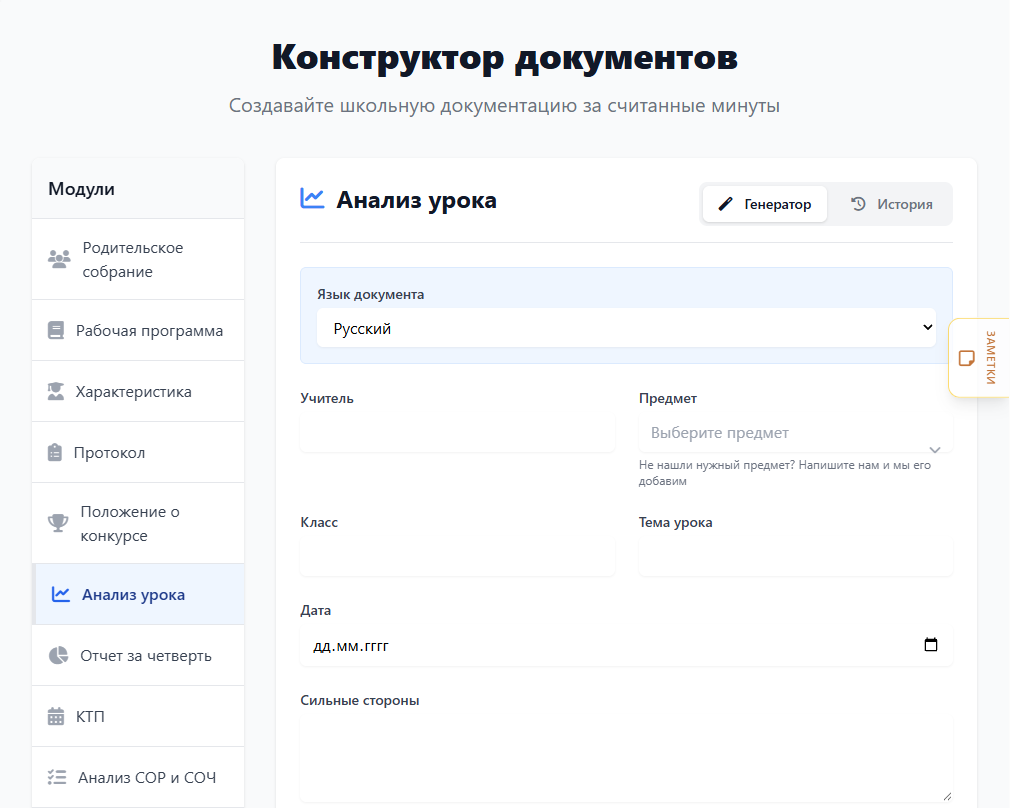Screen dimensions: 1010x808
Task: Click the pie chart icon for Отчет за четверть
Action: pyautogui.click(x=58, y=655)
